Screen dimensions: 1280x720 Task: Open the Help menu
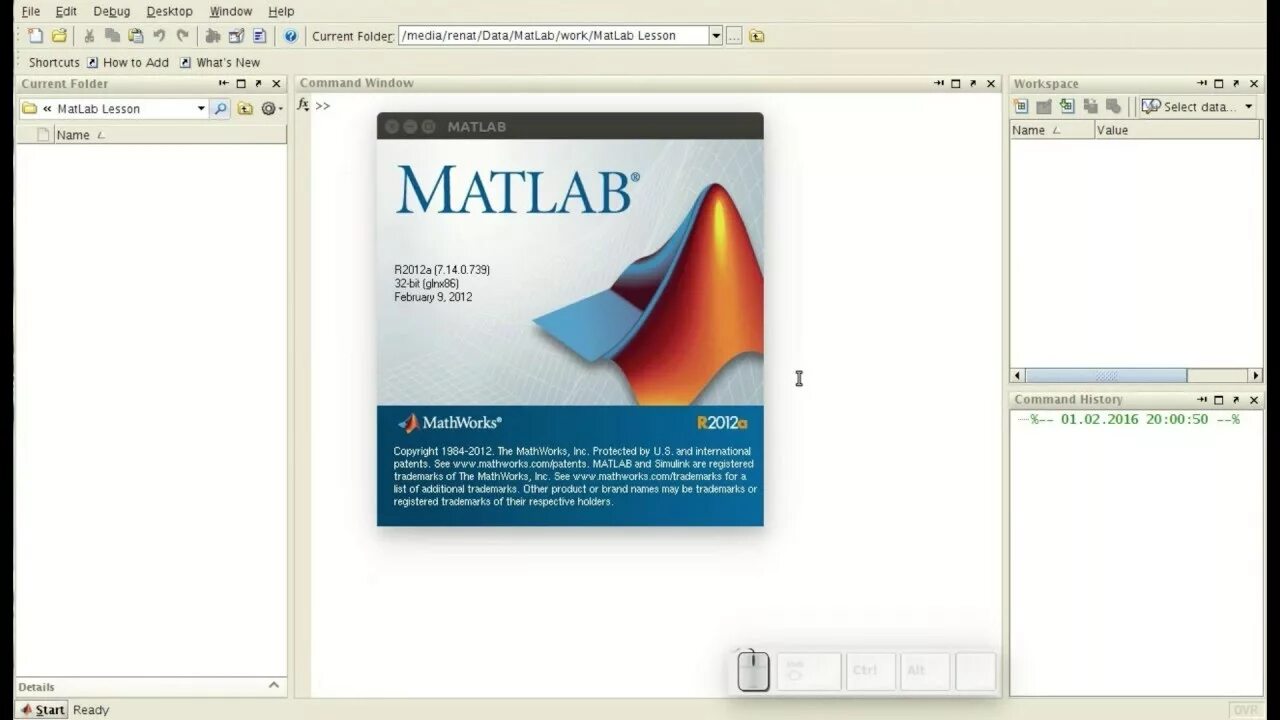click(281, 11)
